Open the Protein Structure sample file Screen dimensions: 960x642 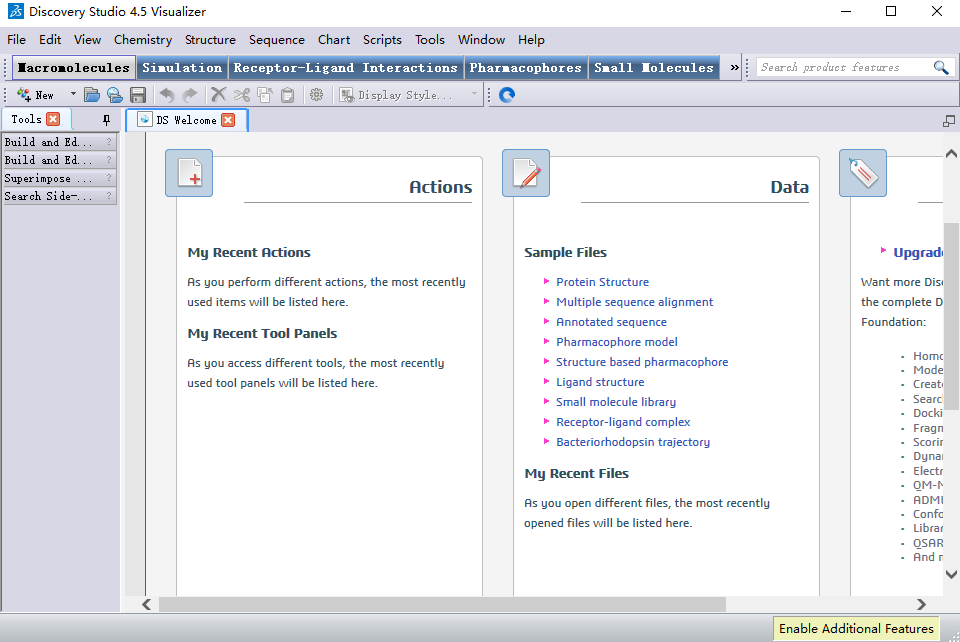[x=602, y=282]
